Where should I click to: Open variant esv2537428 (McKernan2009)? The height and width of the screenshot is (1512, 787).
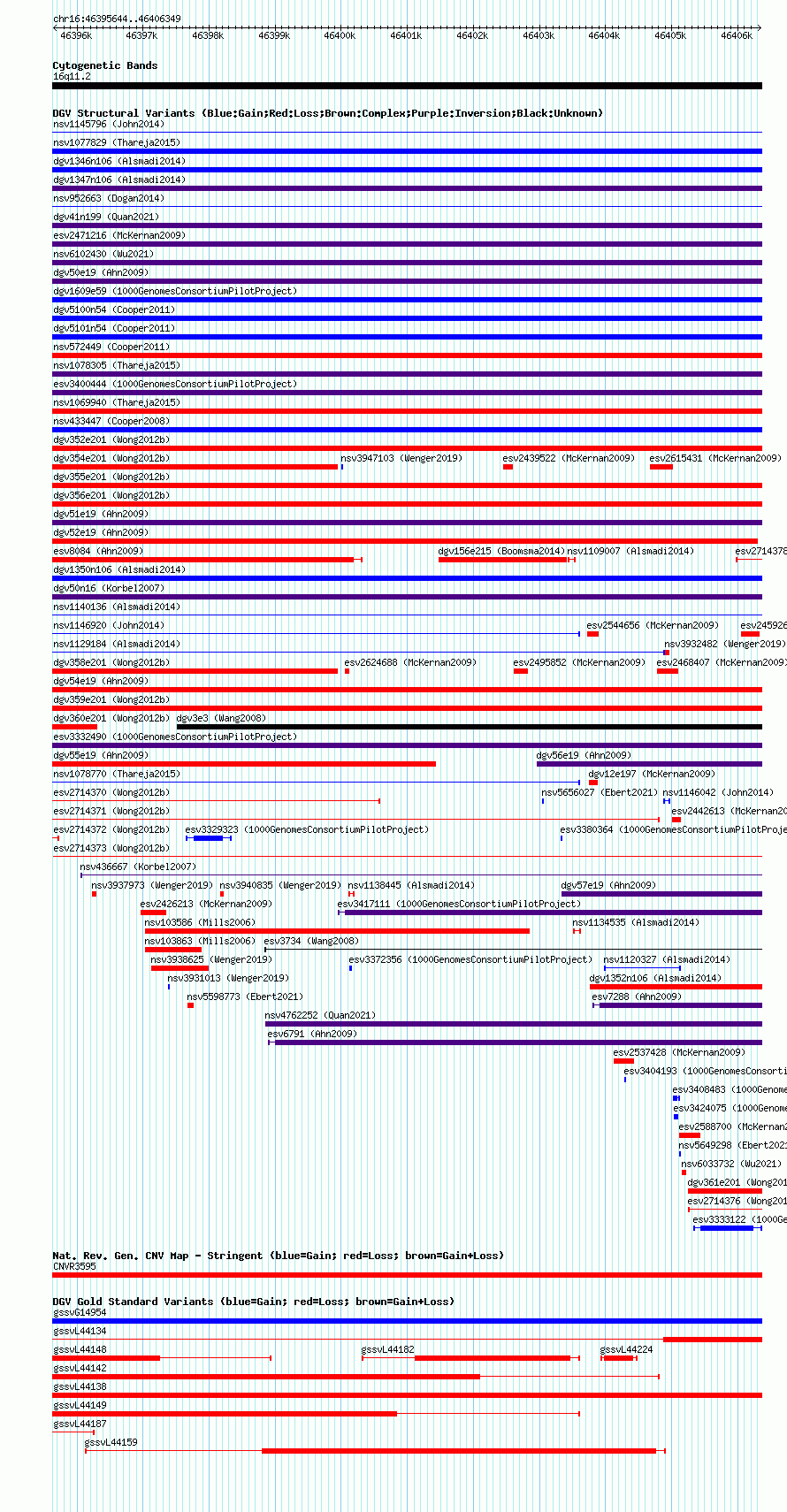pos(679,1052)
